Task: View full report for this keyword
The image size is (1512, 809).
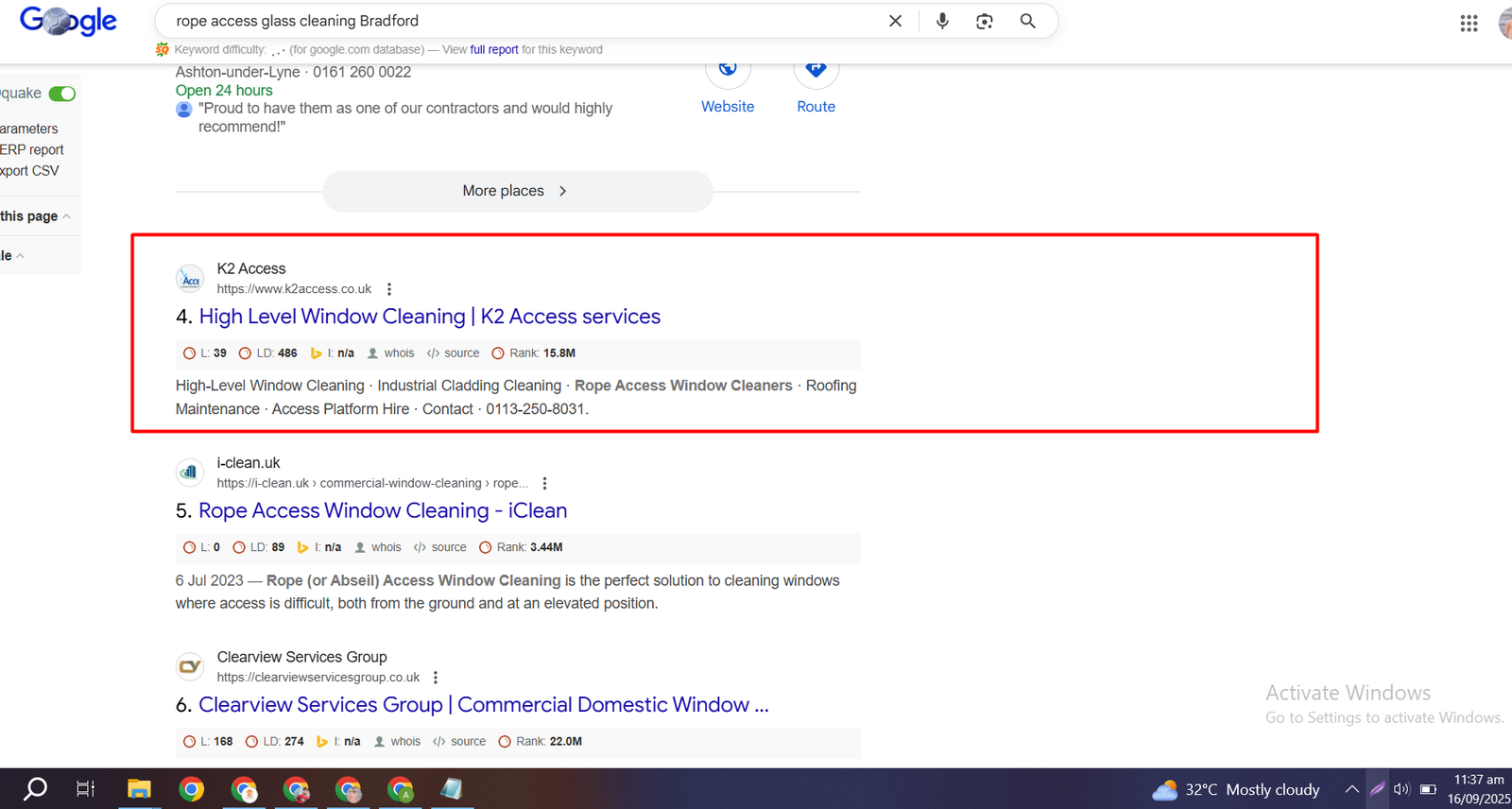Action: click(x=493, y=50)
